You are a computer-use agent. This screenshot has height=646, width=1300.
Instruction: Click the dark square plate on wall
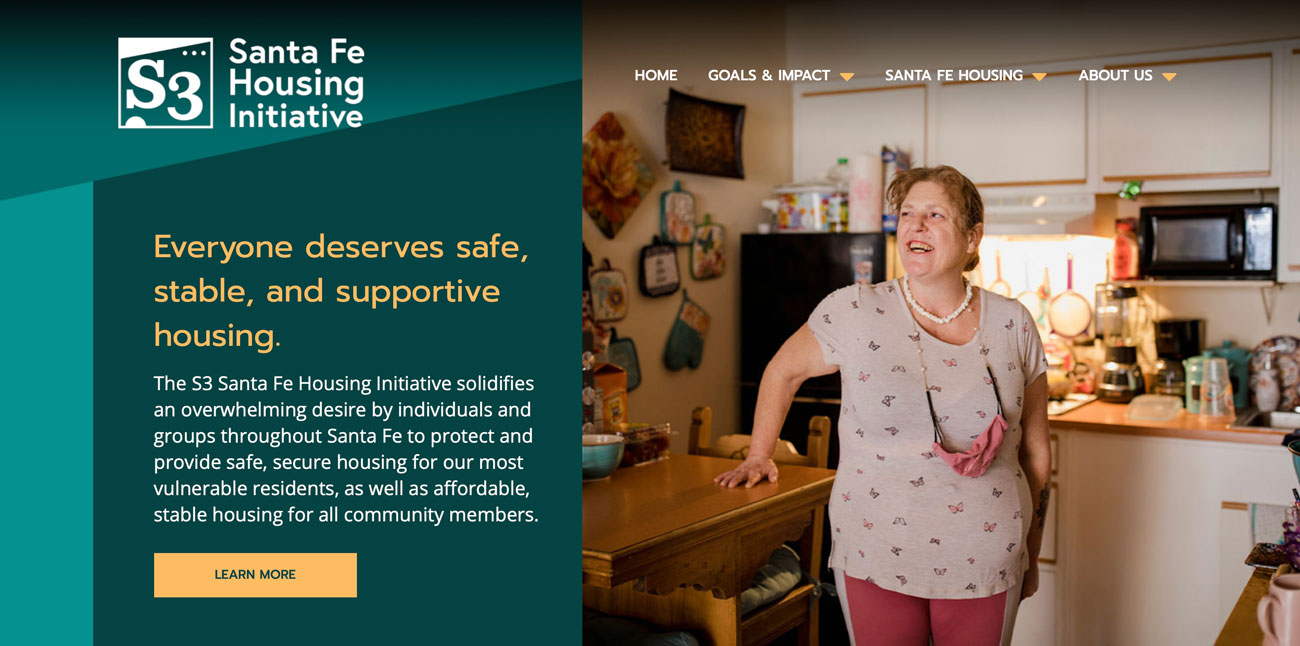point(705,133)
